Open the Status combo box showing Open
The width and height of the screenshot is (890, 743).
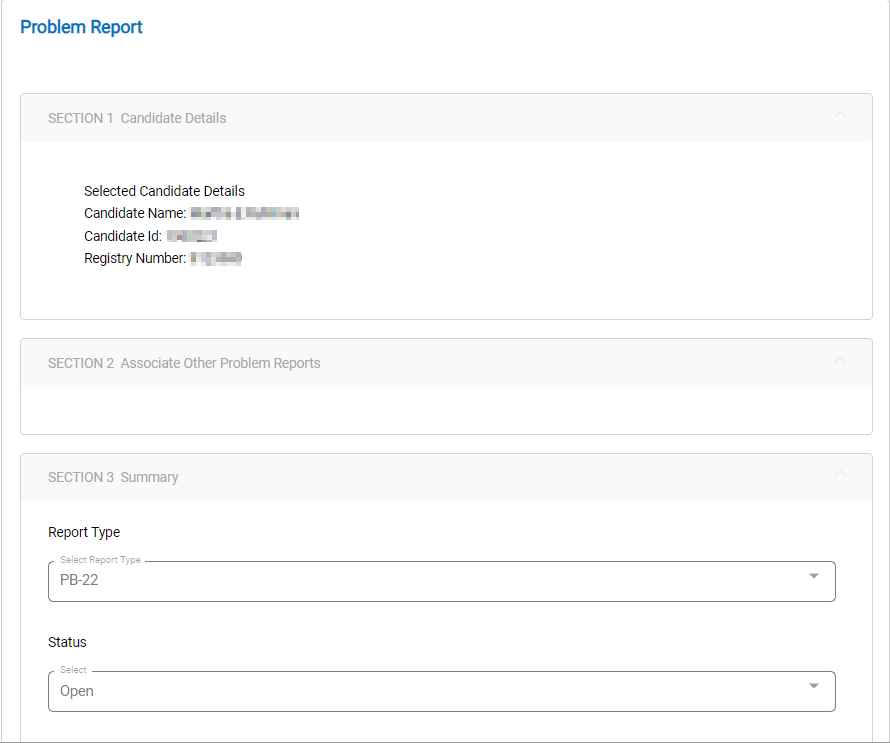430,691
